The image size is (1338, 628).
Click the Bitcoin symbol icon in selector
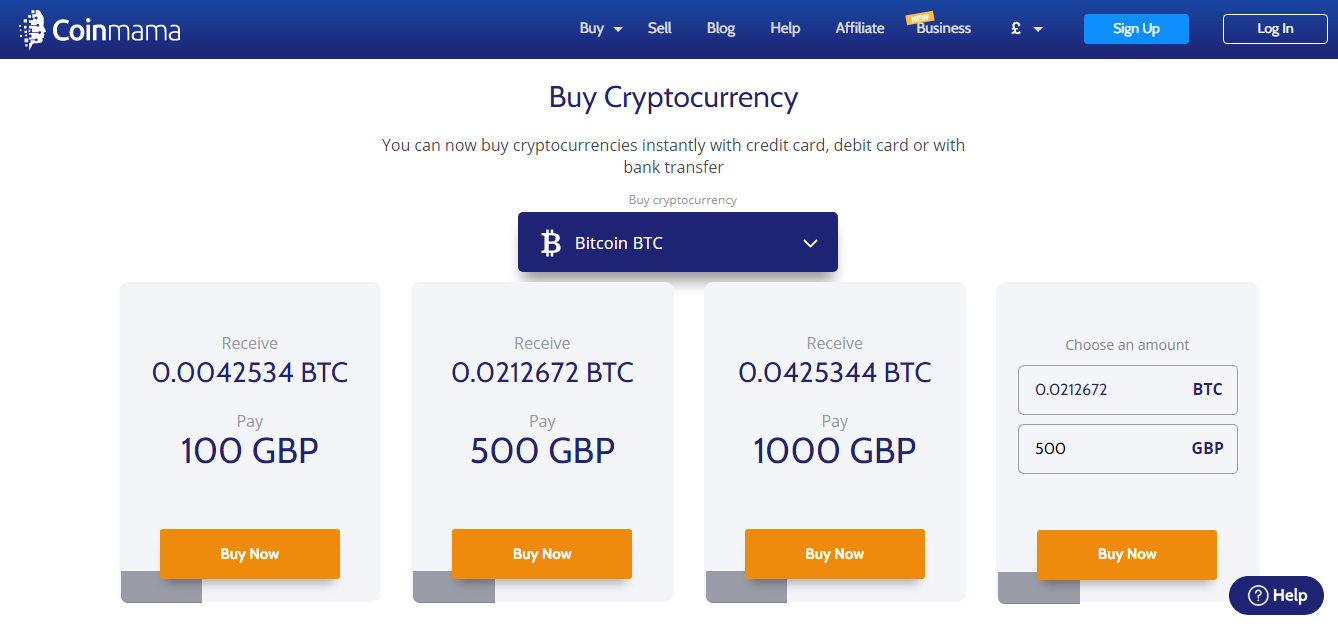[x=551, y=243]
